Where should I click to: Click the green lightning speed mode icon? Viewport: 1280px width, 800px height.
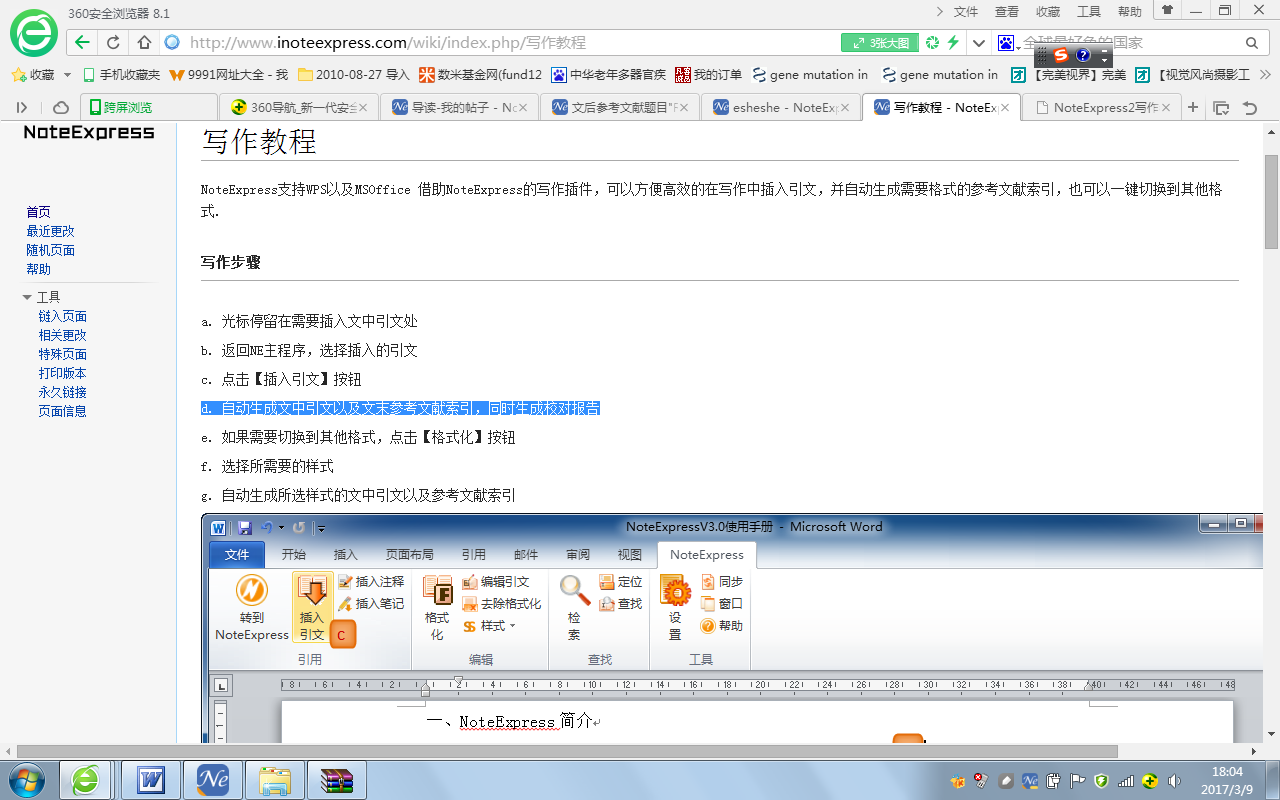coord(953,43)
